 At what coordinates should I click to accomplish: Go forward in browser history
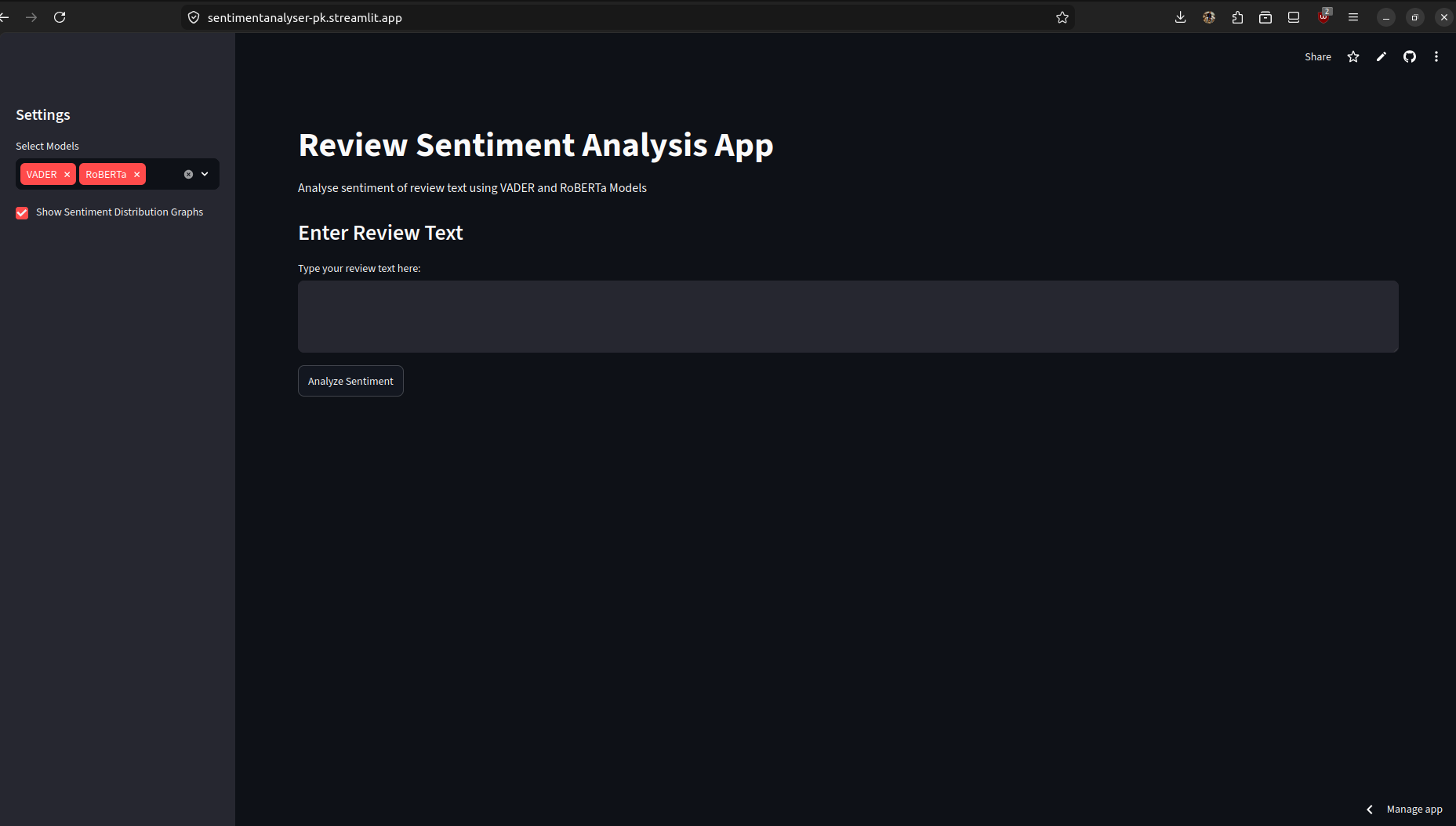[x=31, y=17]
